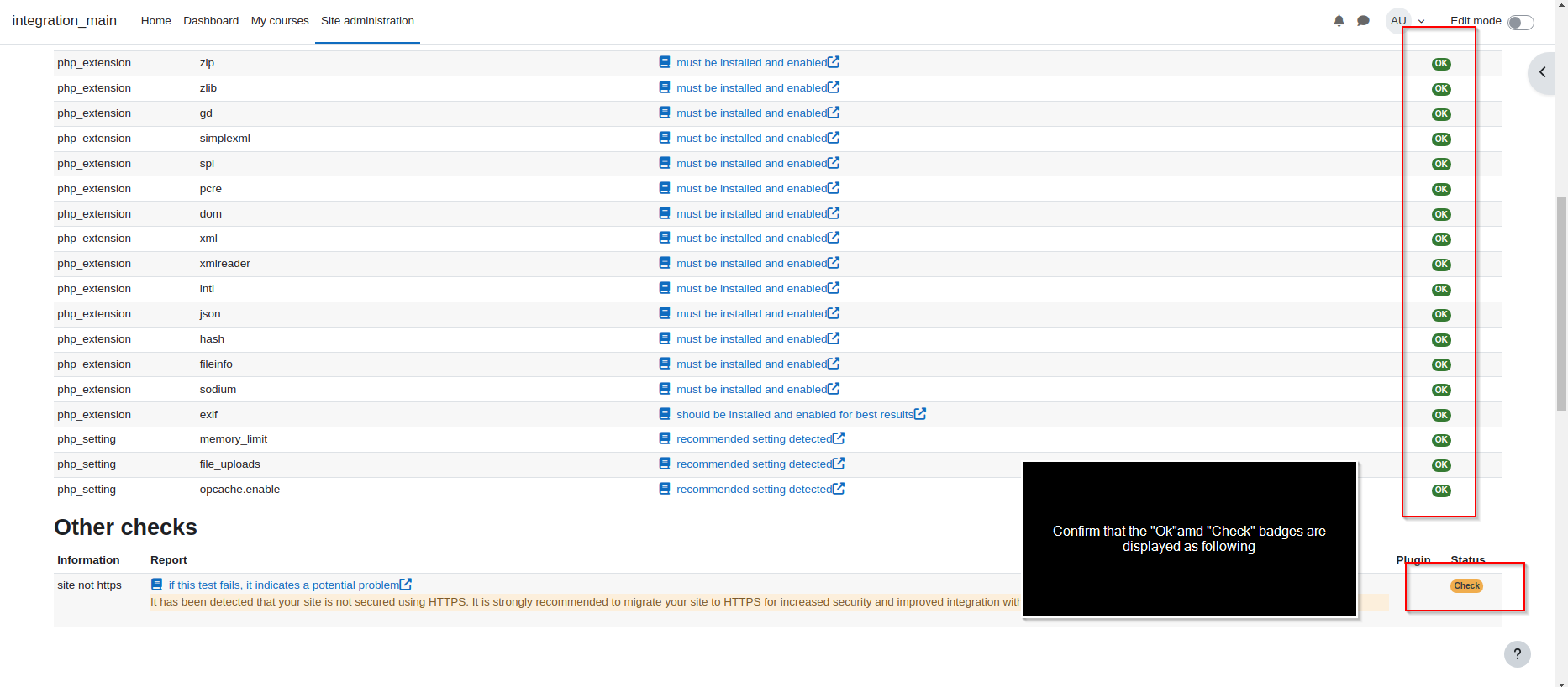Go to the Home tab
The image size is (1568, 687).
click(x=155, y=21)
